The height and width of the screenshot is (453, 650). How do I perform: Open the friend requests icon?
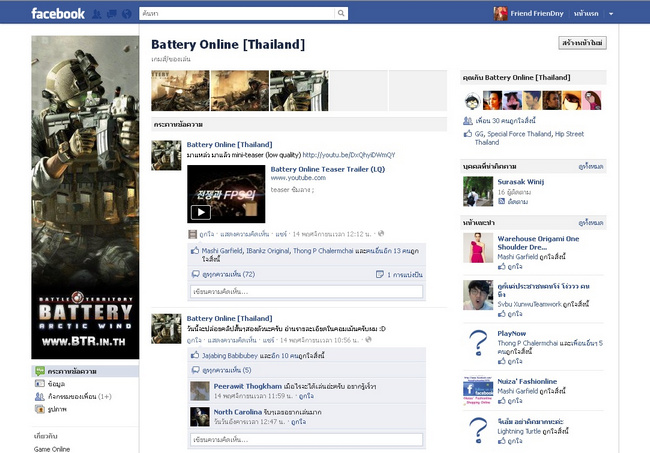tap(96, 14)
